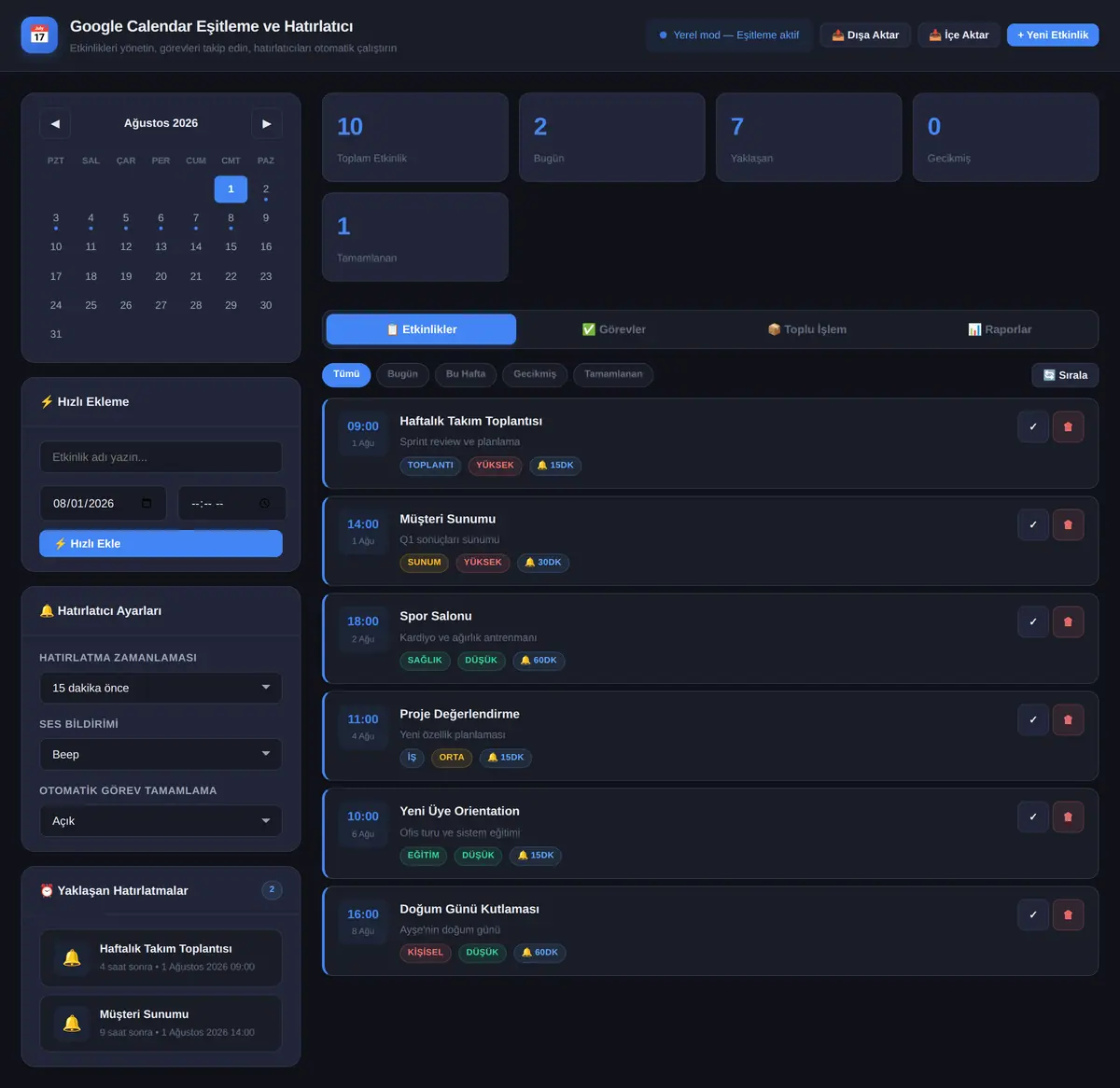The height and width of the screenshot is (1088, 1120).
Task: Click İçe Aktar import button
Action: coord(959,35)
